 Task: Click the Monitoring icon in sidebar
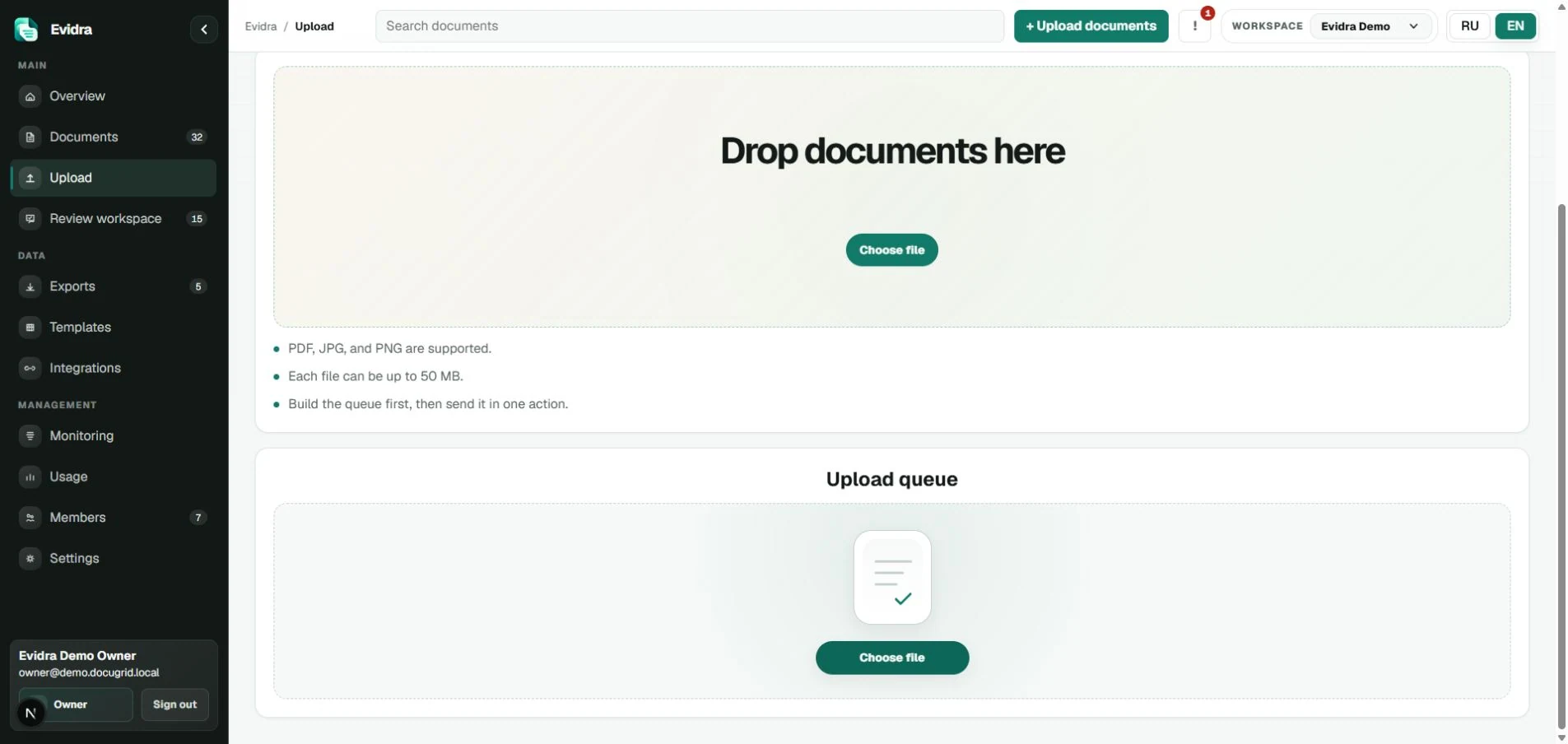[x=30, y=436]
